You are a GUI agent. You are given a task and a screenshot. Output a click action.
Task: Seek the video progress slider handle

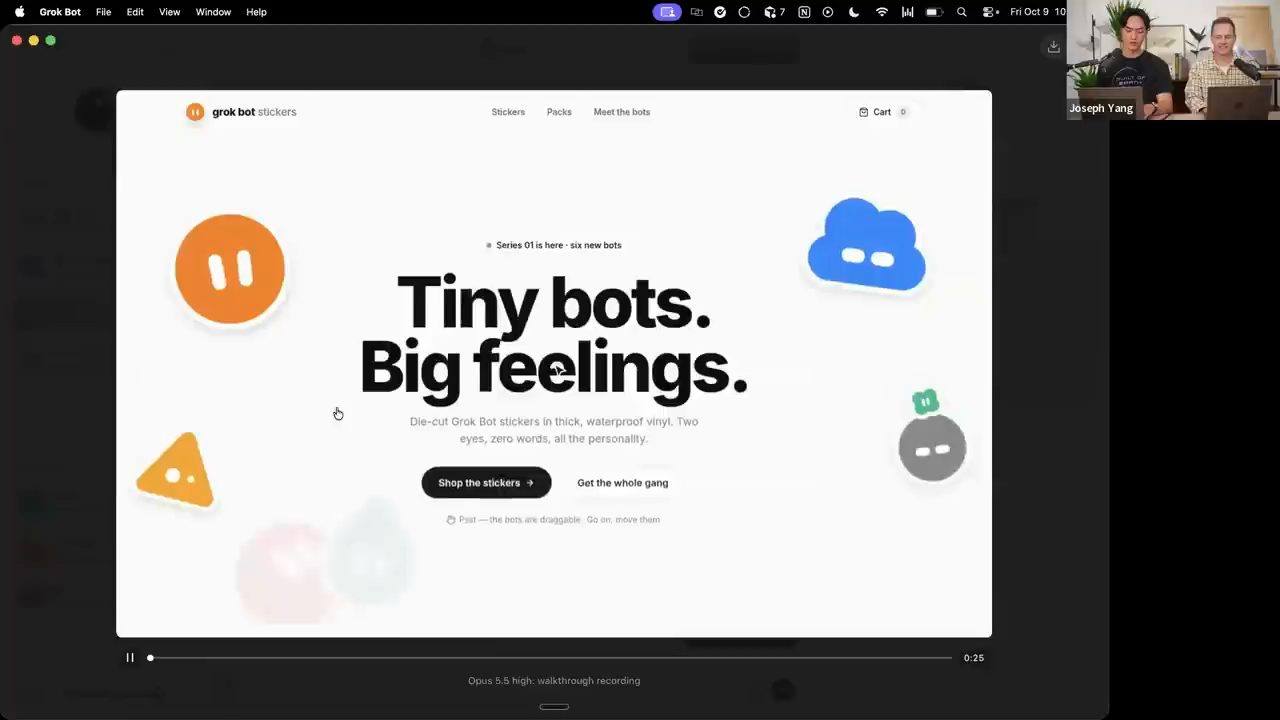click(150, 657)
